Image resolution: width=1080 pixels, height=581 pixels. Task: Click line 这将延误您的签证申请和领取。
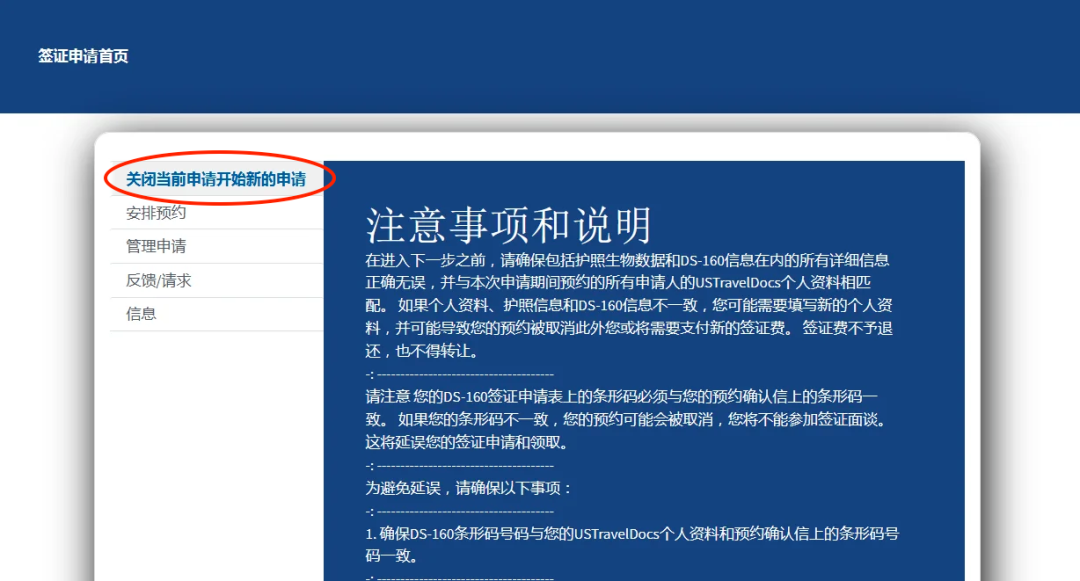coord(468,442)
